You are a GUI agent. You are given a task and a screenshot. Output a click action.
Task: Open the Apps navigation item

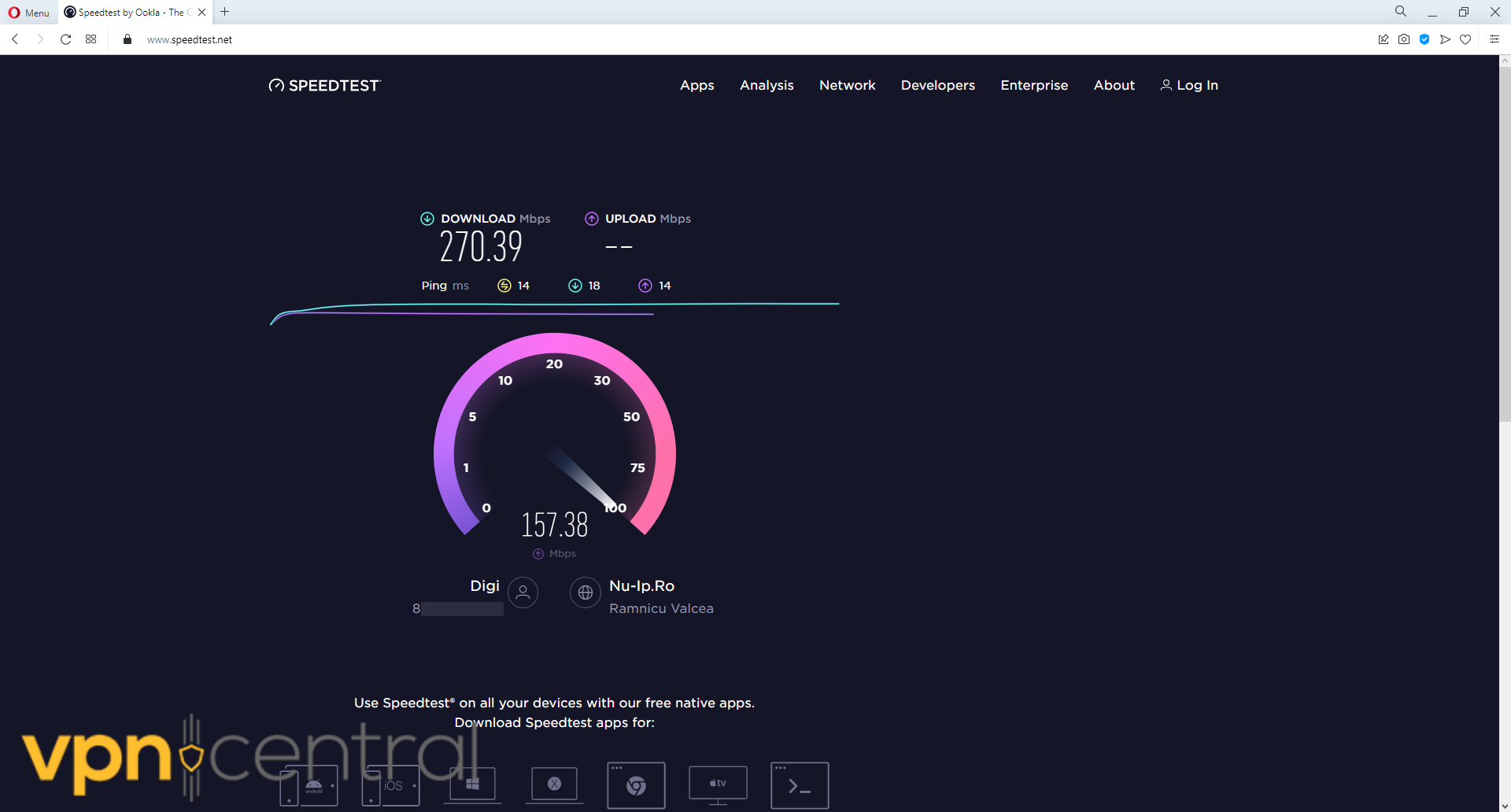[696, 85]
